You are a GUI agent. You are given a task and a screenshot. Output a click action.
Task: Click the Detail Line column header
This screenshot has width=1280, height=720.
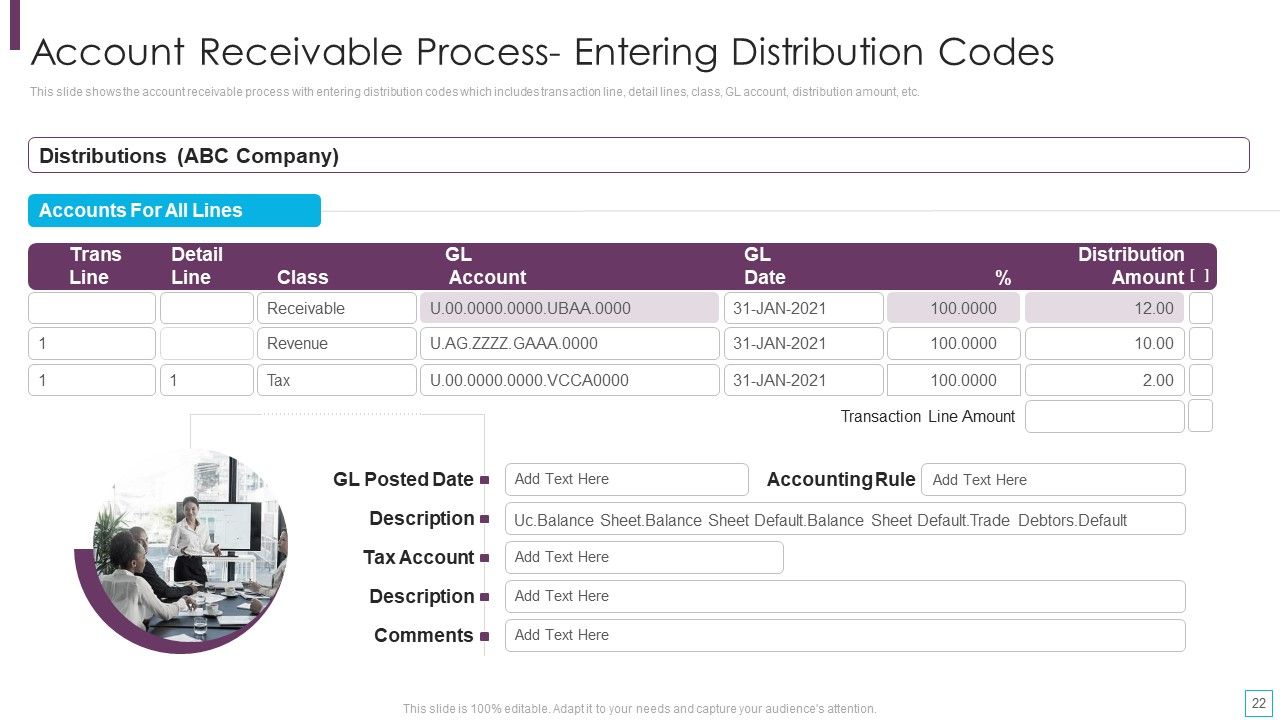pos(196,266)
